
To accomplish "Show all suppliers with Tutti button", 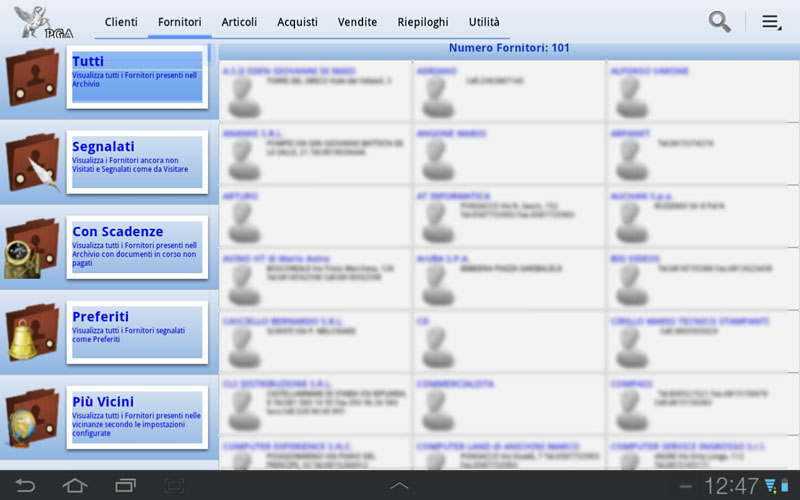I will click(137, 77).
